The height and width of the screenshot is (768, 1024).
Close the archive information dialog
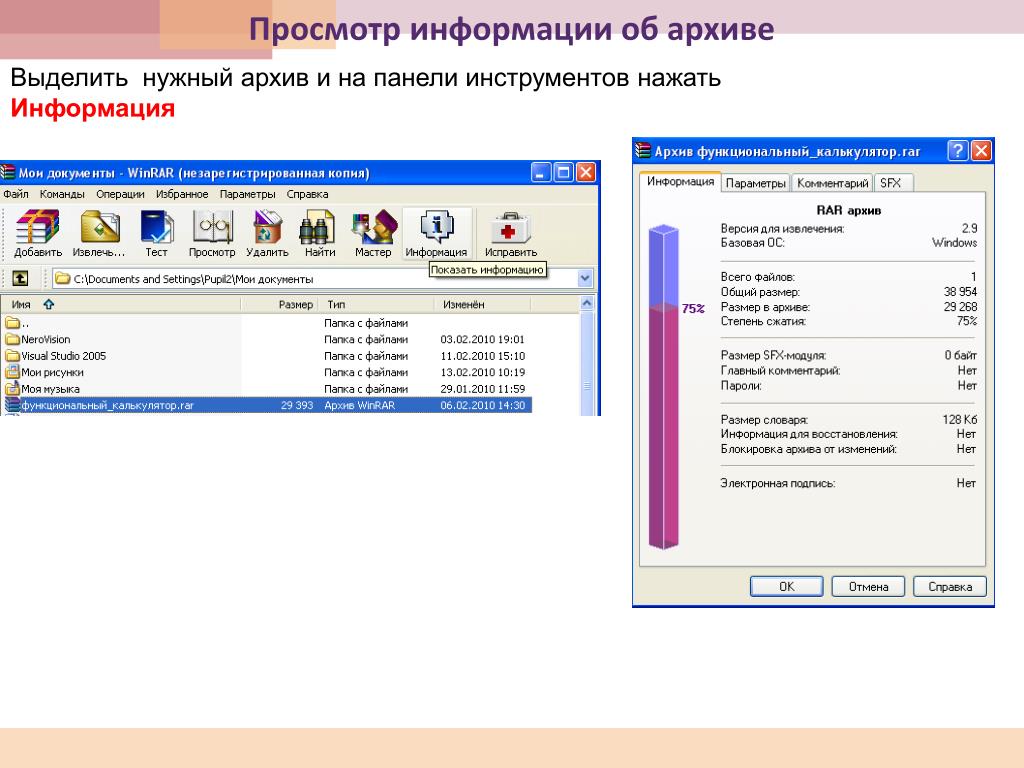[982, 152]
